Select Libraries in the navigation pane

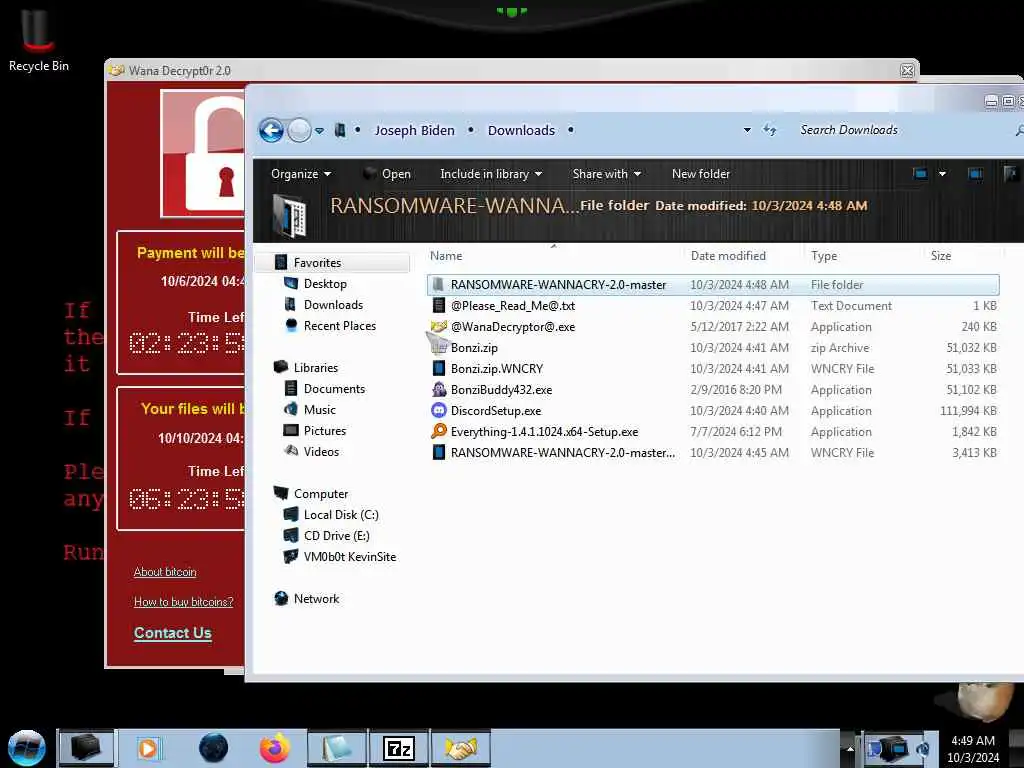(315, 368)
